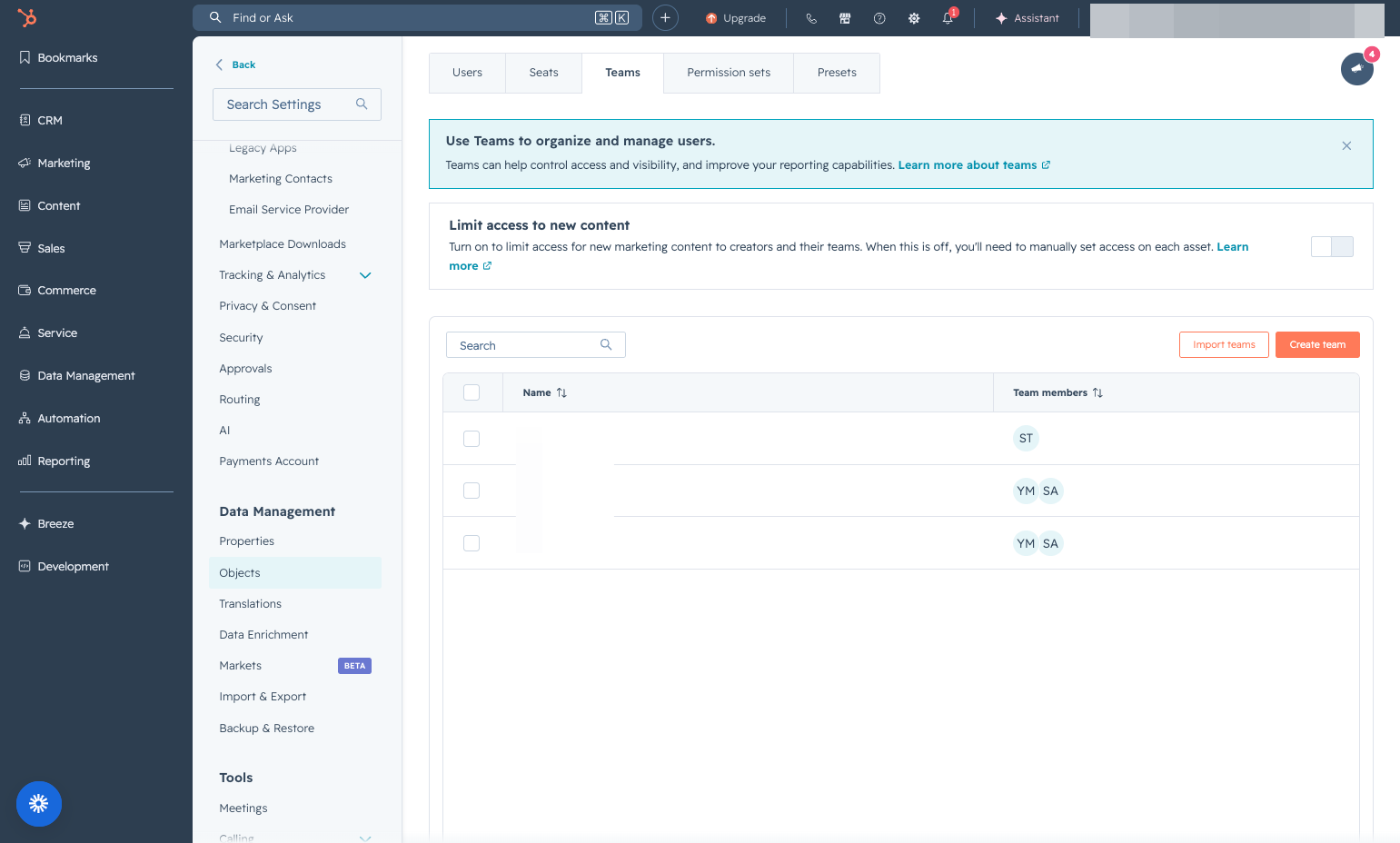Switch to the Seats tab
The height and width of the screenshot is (843, 1400).
543,73
